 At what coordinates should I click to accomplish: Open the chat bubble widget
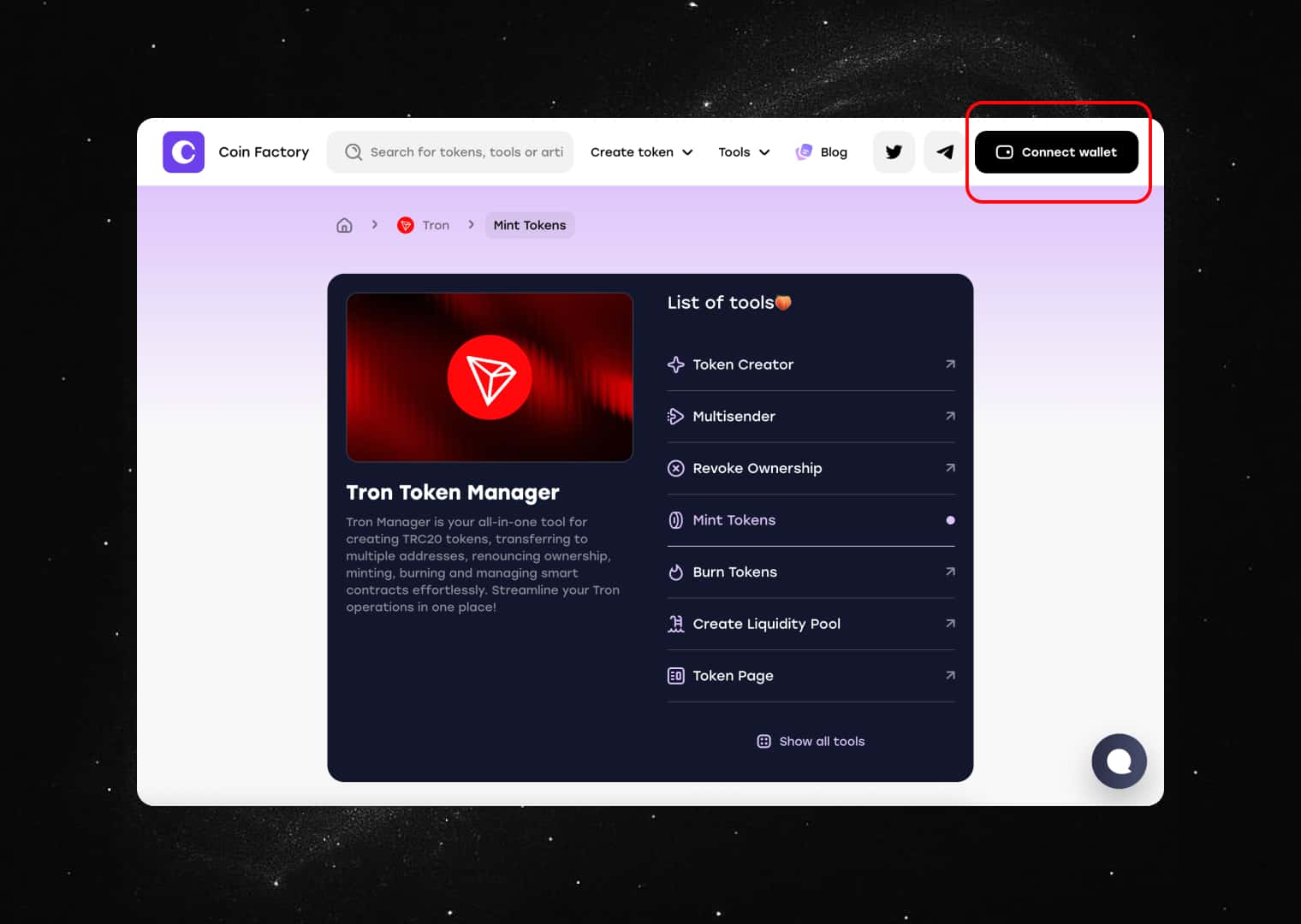coord(1119,761)
